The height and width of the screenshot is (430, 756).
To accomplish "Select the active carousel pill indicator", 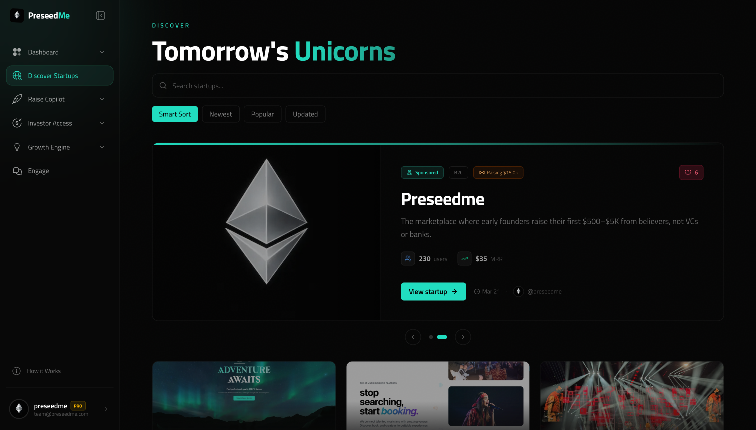I will (x=442, y=337).
